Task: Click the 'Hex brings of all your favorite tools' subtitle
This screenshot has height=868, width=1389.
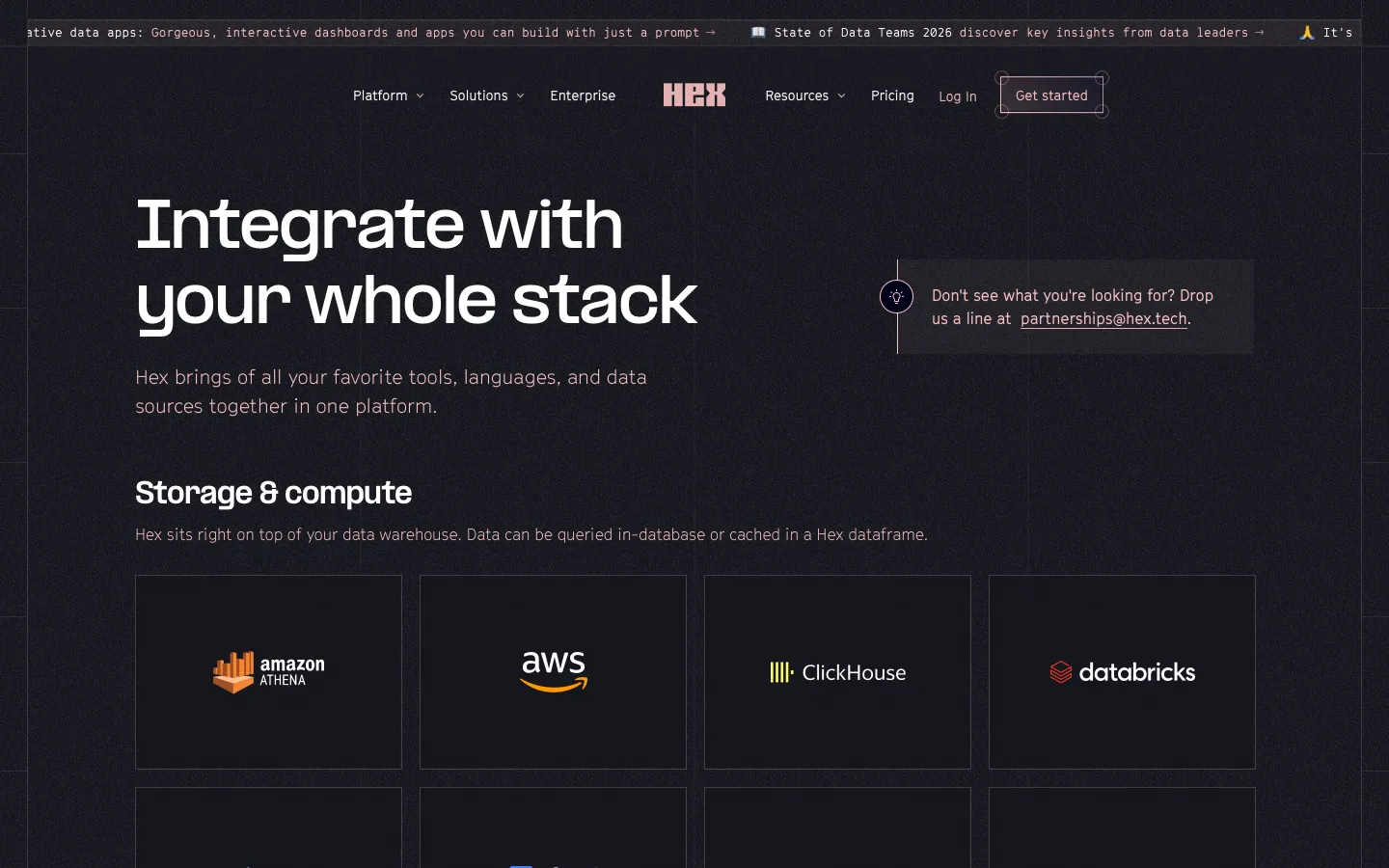Action: [391, 392]
